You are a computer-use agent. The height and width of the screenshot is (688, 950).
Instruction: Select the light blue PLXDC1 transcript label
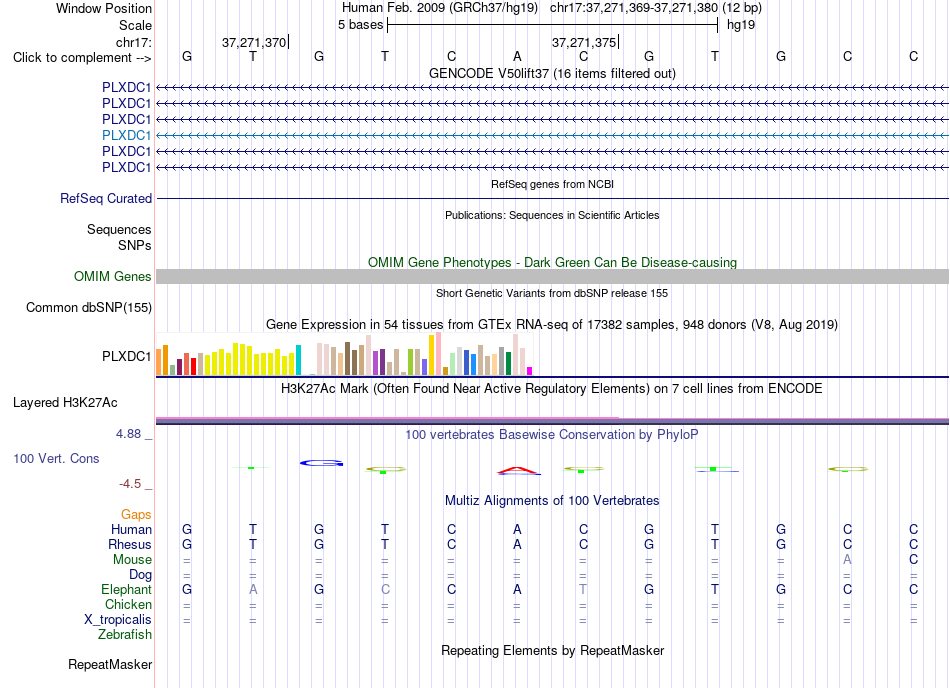(126, 135)
